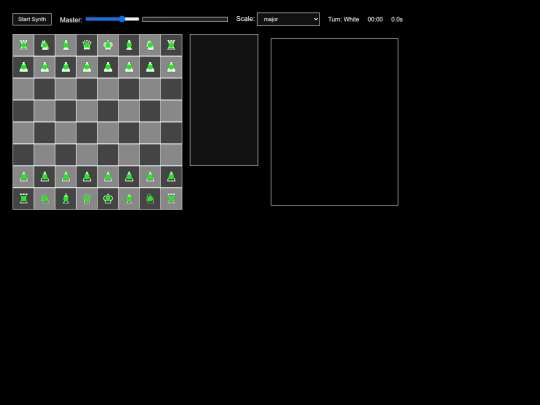Pick the black pawn in front of the black king
The width and height of the screenshot is (540, 405).
pos(108,67)
